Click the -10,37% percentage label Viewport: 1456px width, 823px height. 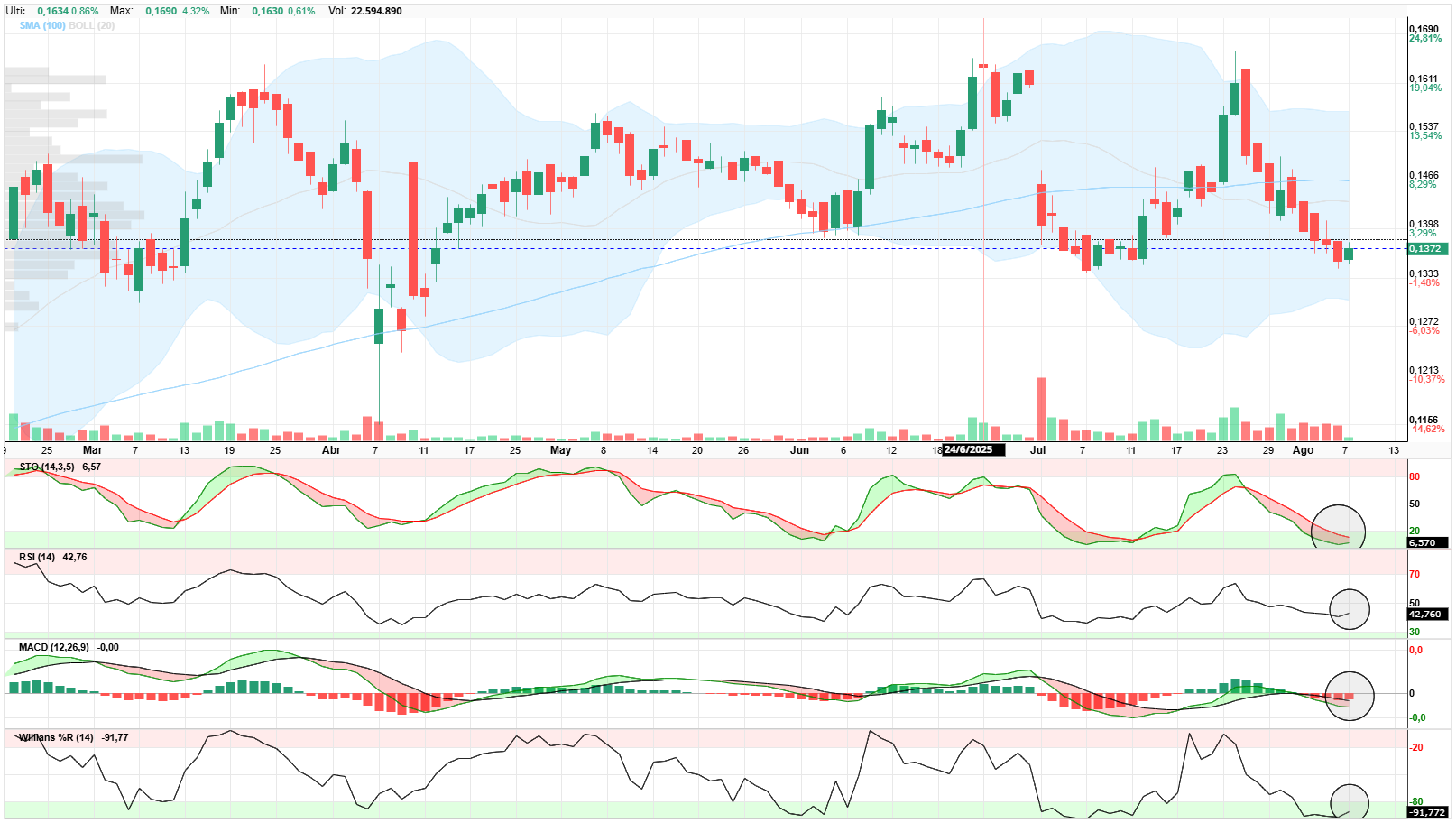coord(1426,379)
